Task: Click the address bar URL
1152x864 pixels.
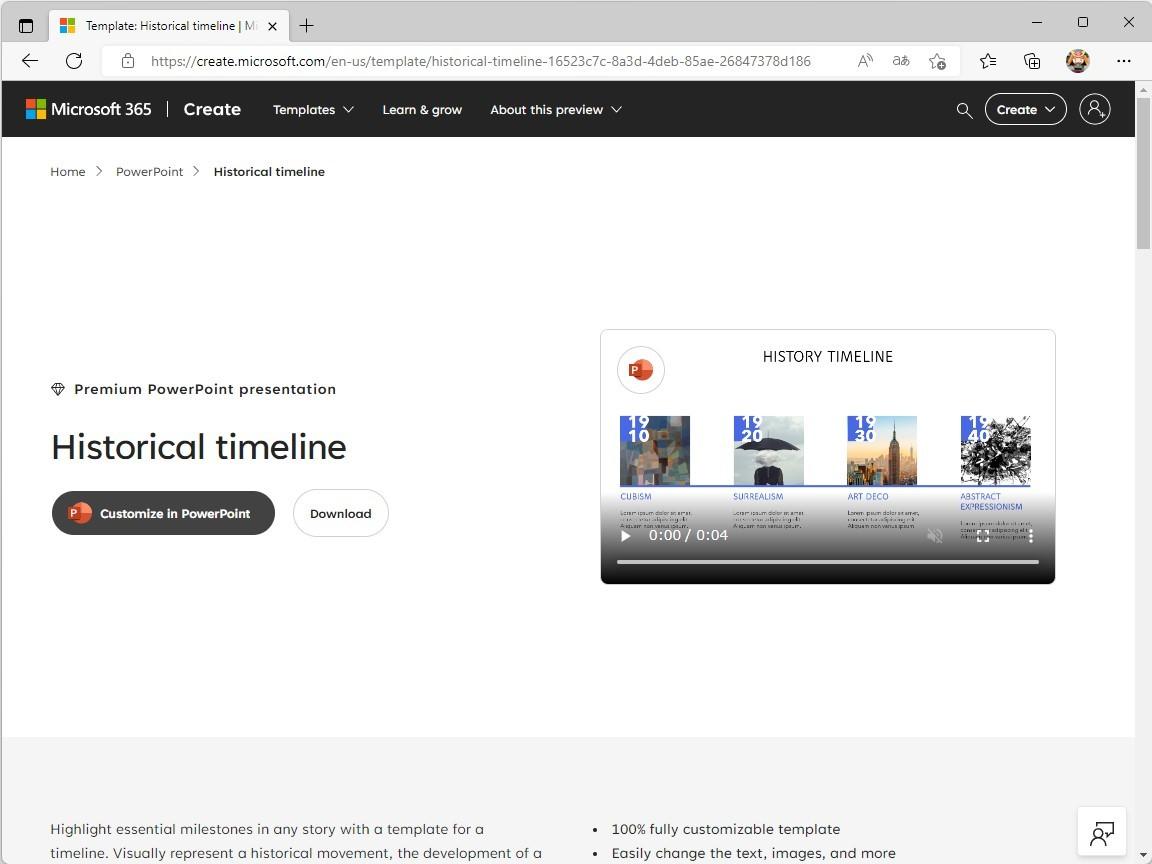Action: tap(480, 61)
